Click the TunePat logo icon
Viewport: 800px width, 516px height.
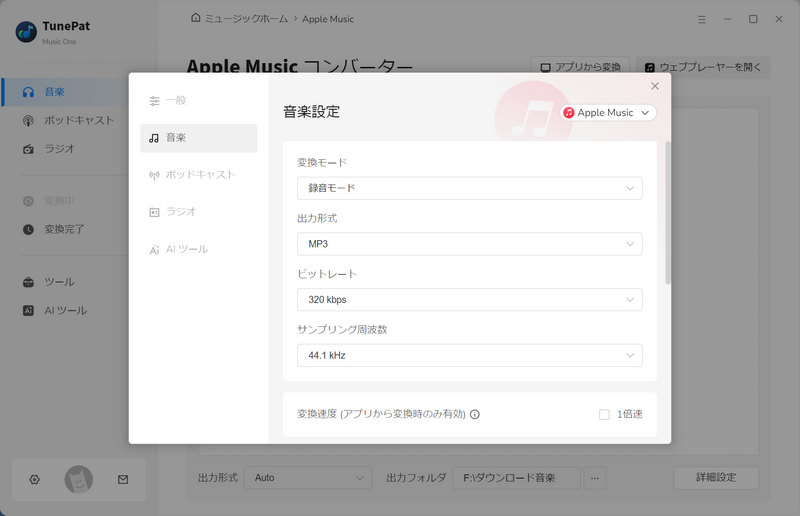tap(26, 32)
